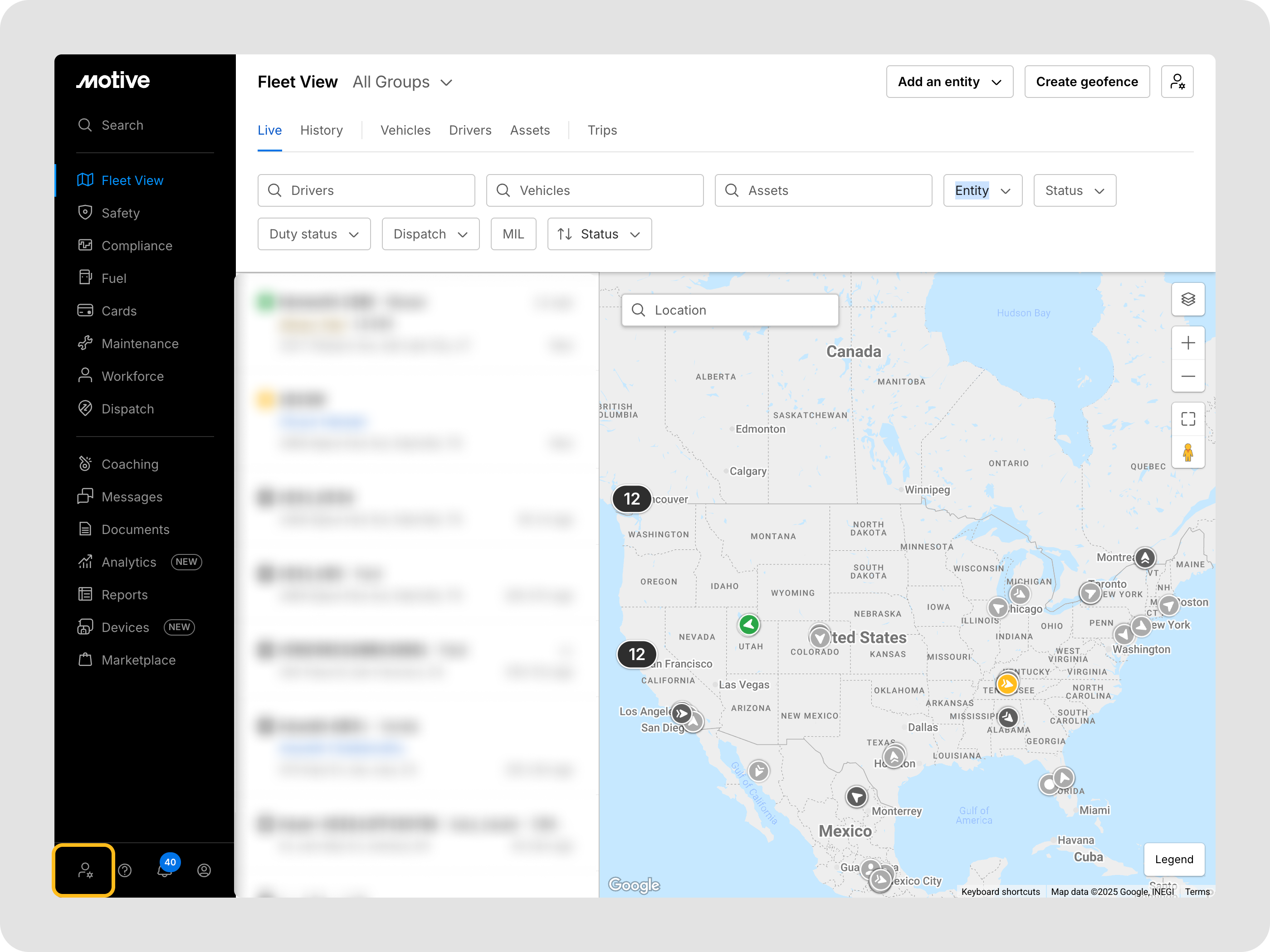
Task: Zoom in on the map
Action: click(x=1187, y=343)
